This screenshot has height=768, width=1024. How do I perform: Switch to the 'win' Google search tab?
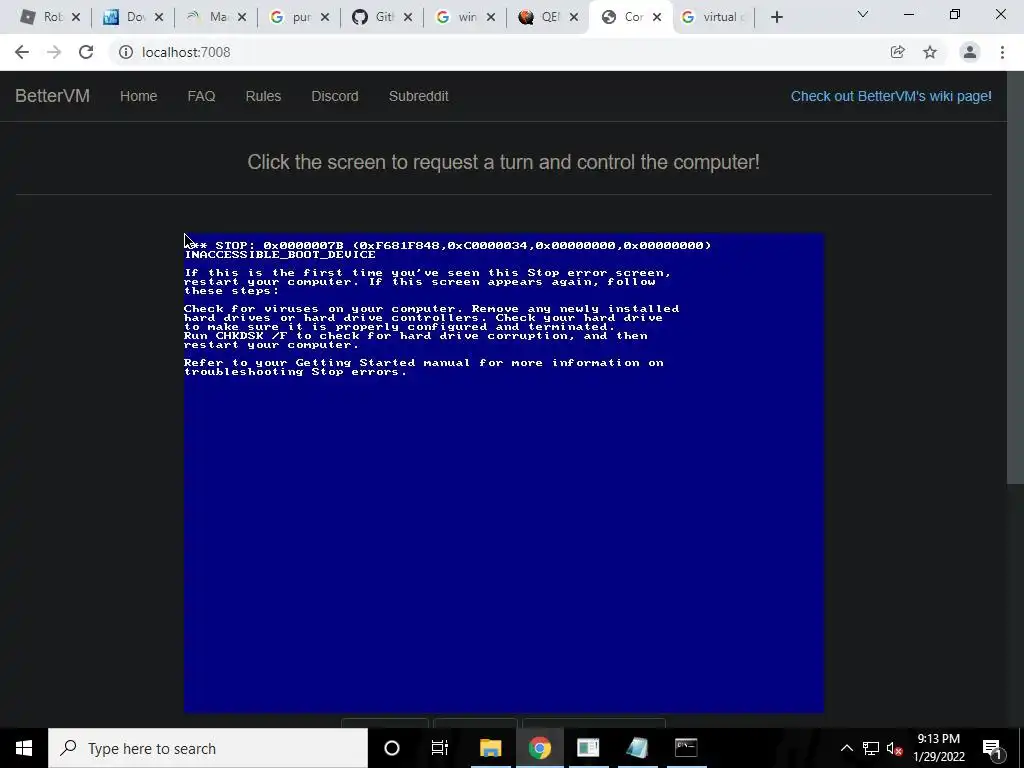coord(464,17)
